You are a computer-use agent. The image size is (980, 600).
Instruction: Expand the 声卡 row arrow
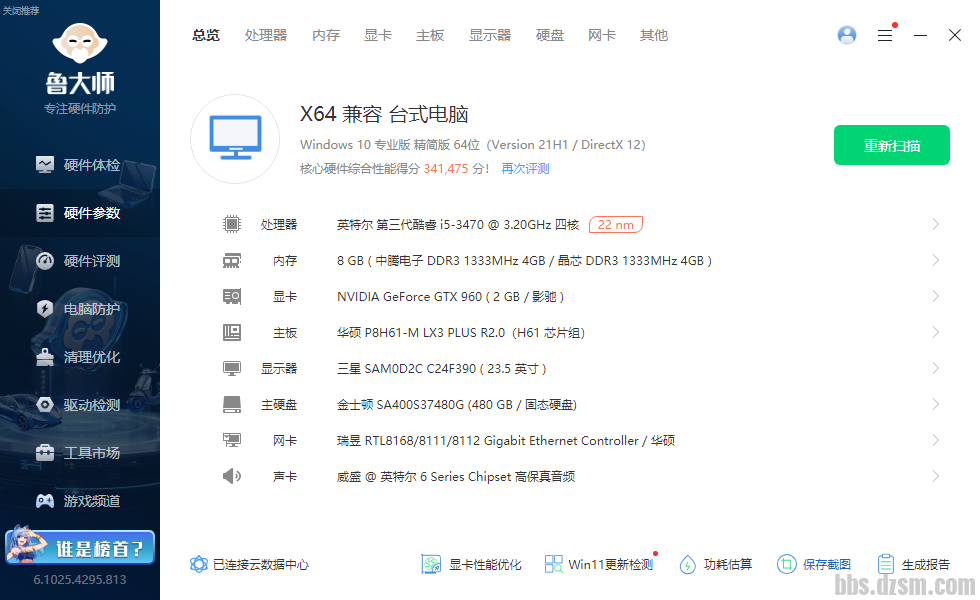935,477
